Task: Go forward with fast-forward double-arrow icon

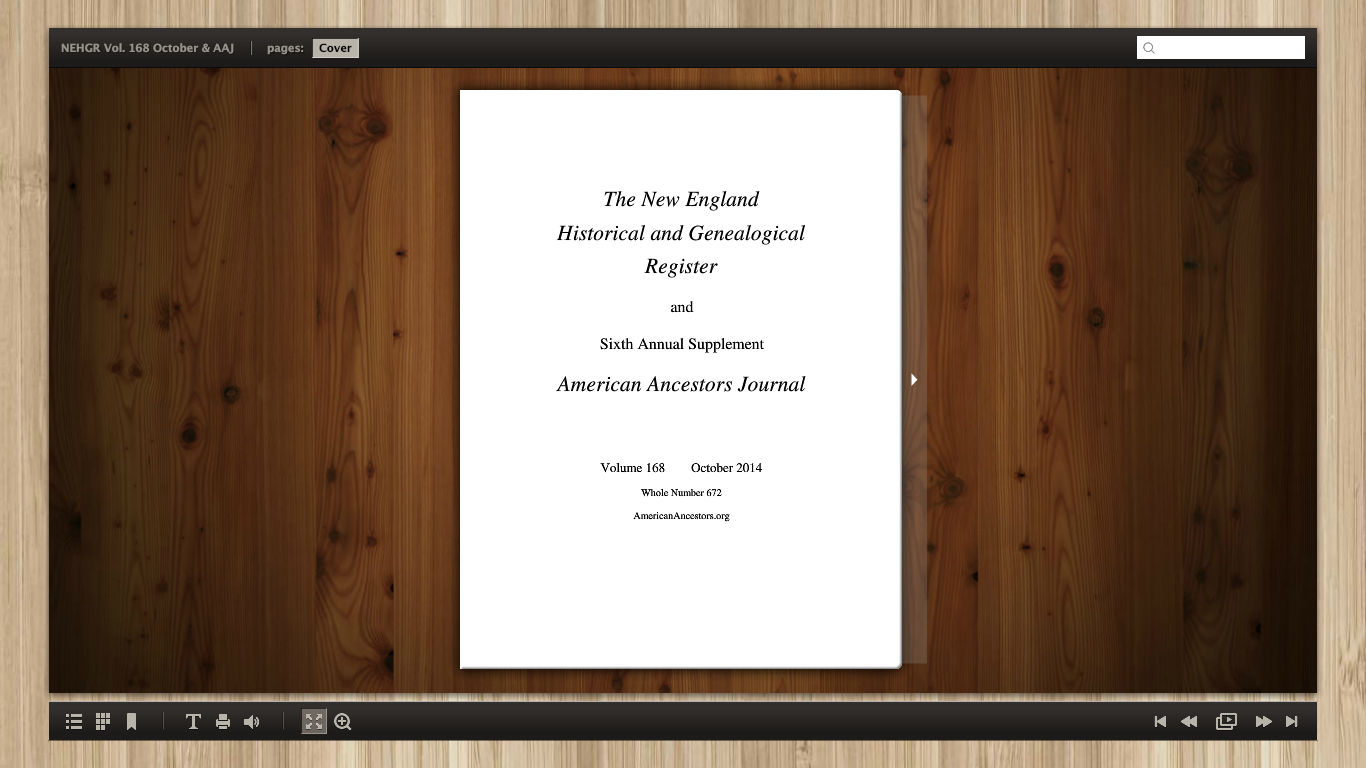Action: (x=1264, y=722)
